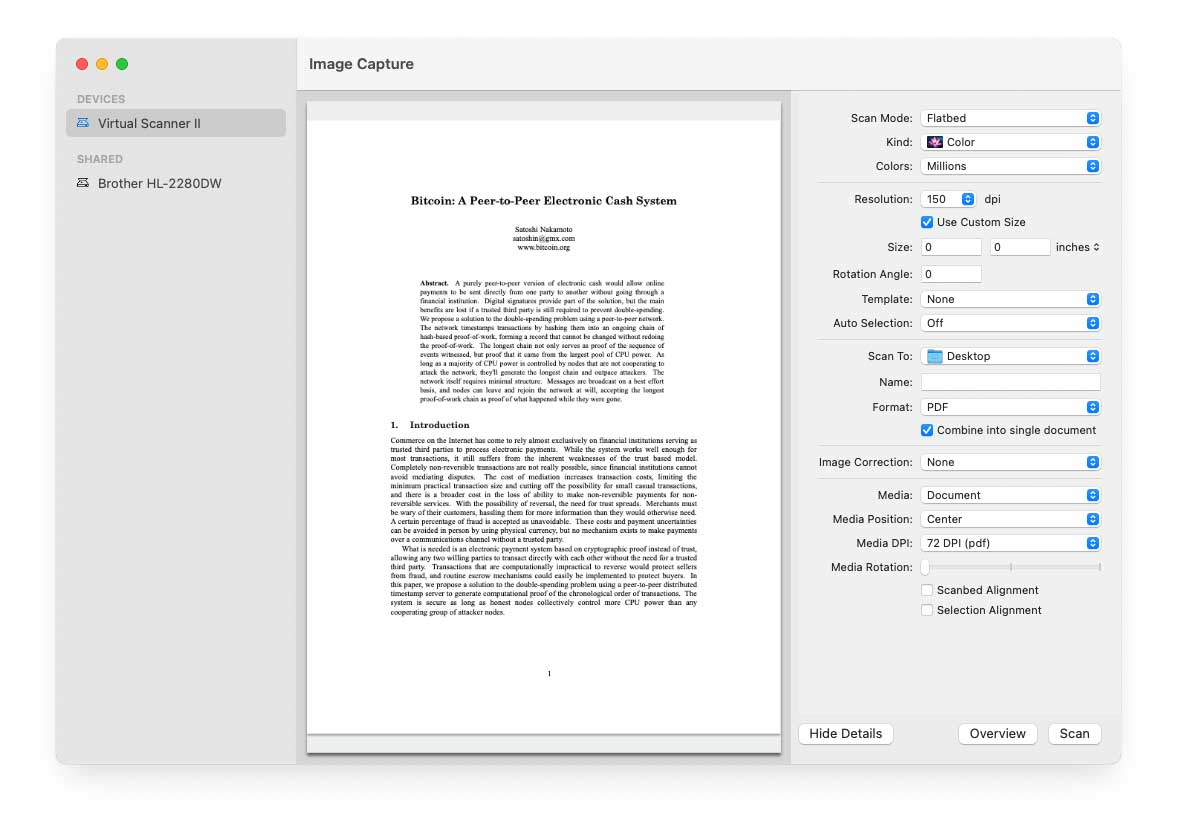Open the Resolution 150 dpi dropdown
Viewport: 1177px width, 838px height.
point(948,199)
